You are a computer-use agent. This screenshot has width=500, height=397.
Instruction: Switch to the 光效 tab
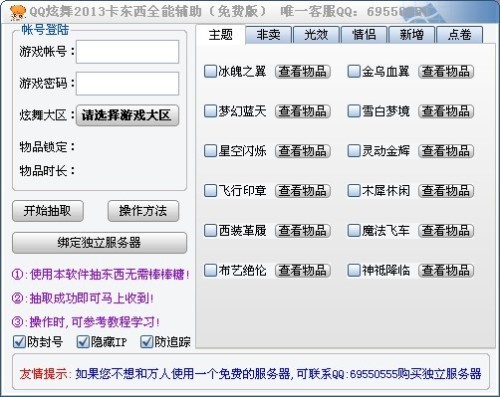point(316,35)
